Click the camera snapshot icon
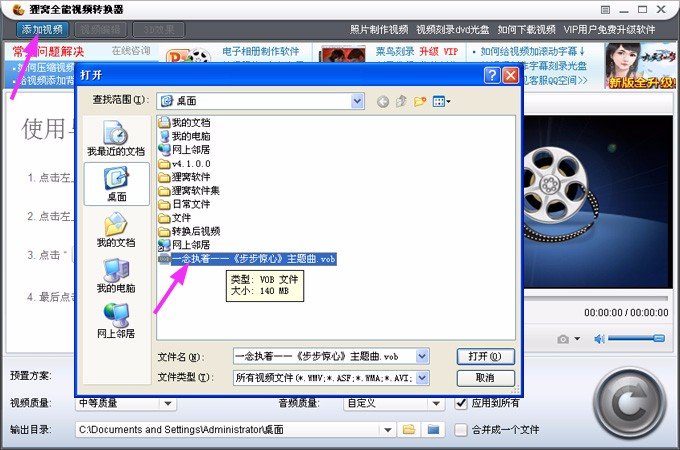Screen dimensions: 680x450 click(563, 339)
